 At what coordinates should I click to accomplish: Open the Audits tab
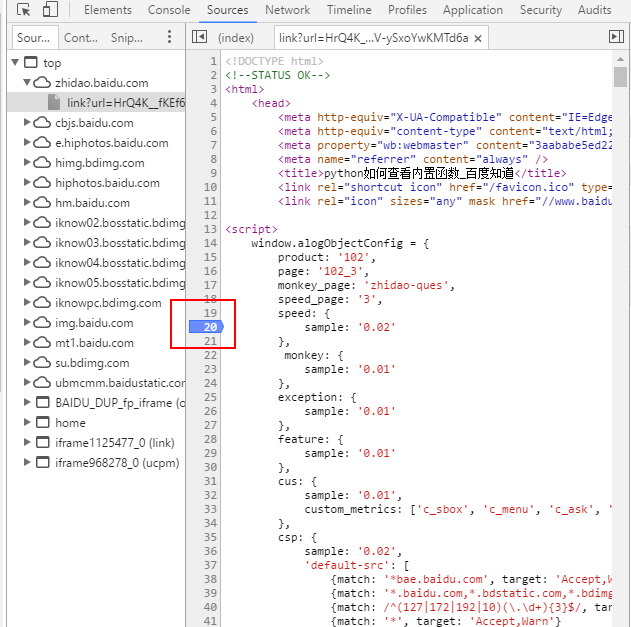pos(594,10)
